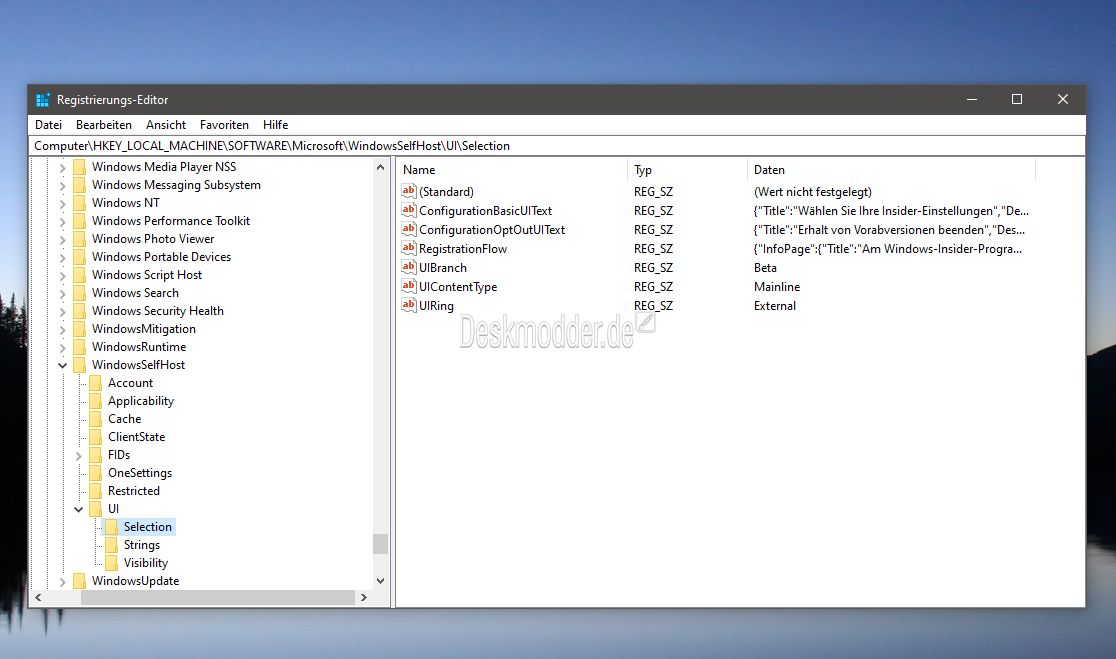This screenshot has height=659, width=1116.
Task: Click the folder icon of Visibility key
Action: coord(112,563)
